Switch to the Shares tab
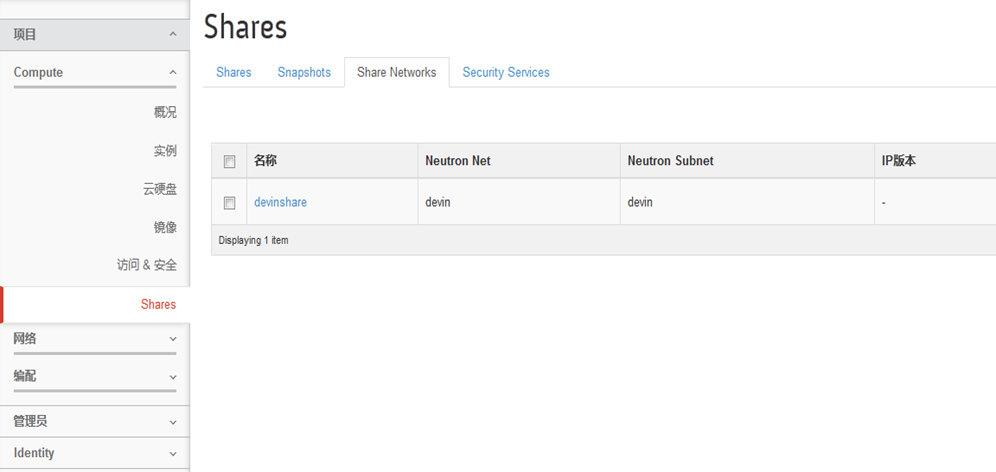The image size is (996, 472). [x=234, y=72]
